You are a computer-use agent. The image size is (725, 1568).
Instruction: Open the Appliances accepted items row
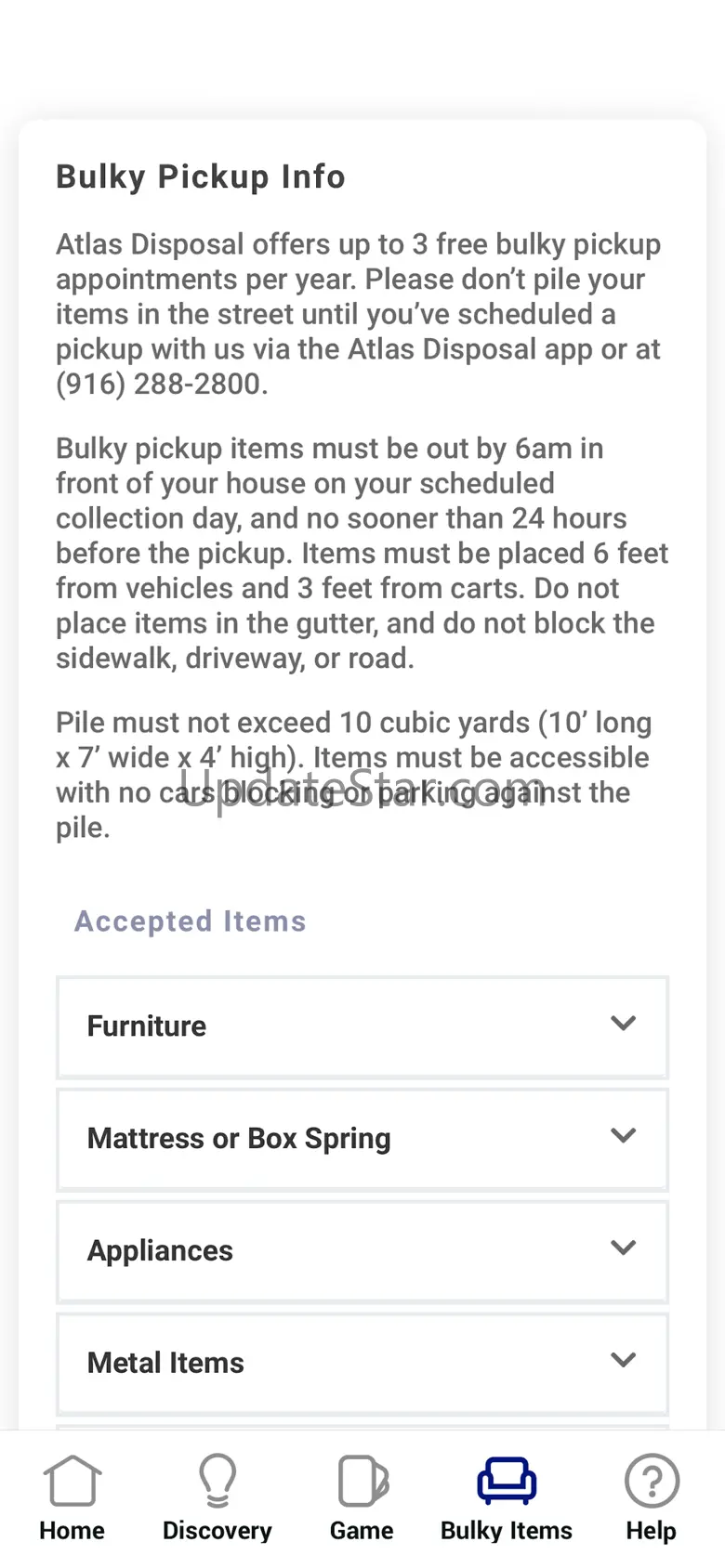(362, 1252)
